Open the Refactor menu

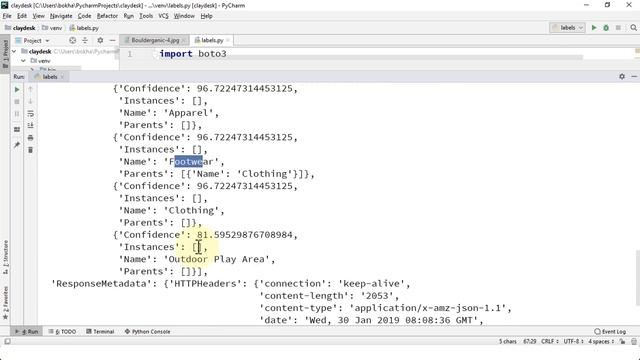[x=107, y=16]
